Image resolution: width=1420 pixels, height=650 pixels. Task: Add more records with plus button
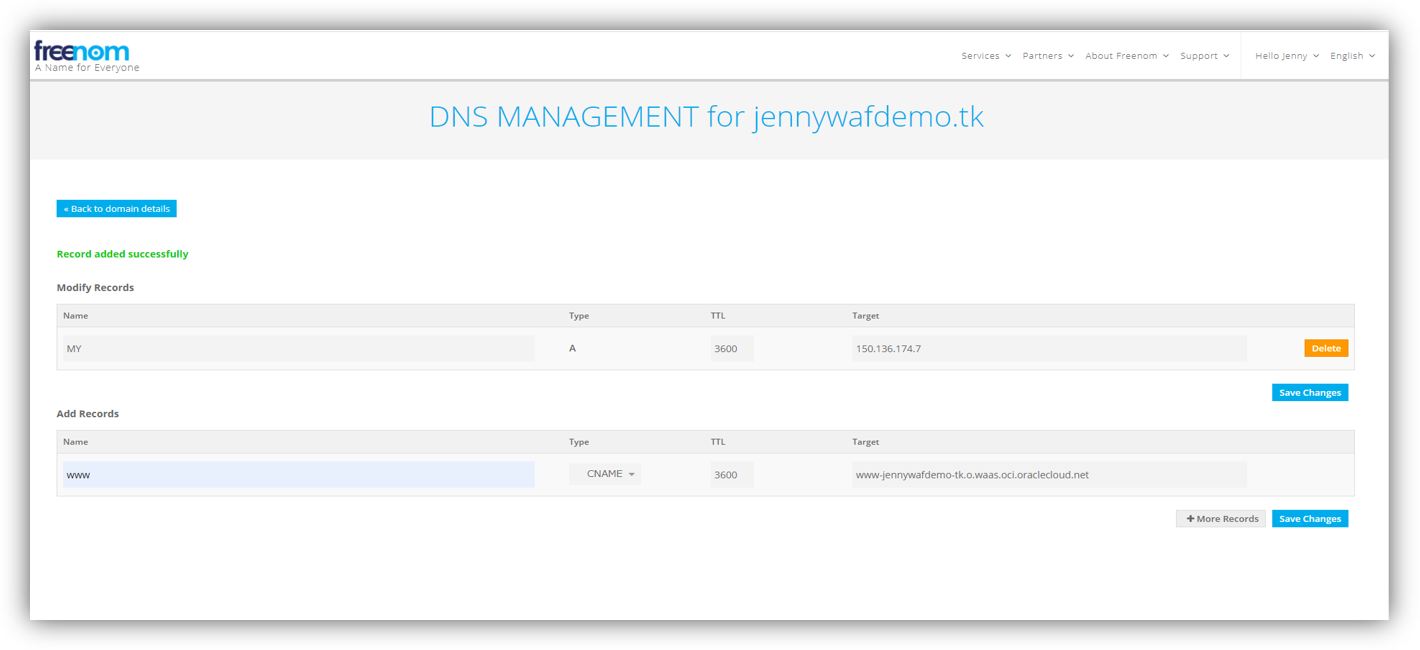pyautogui.click(x=1220, y=519)
